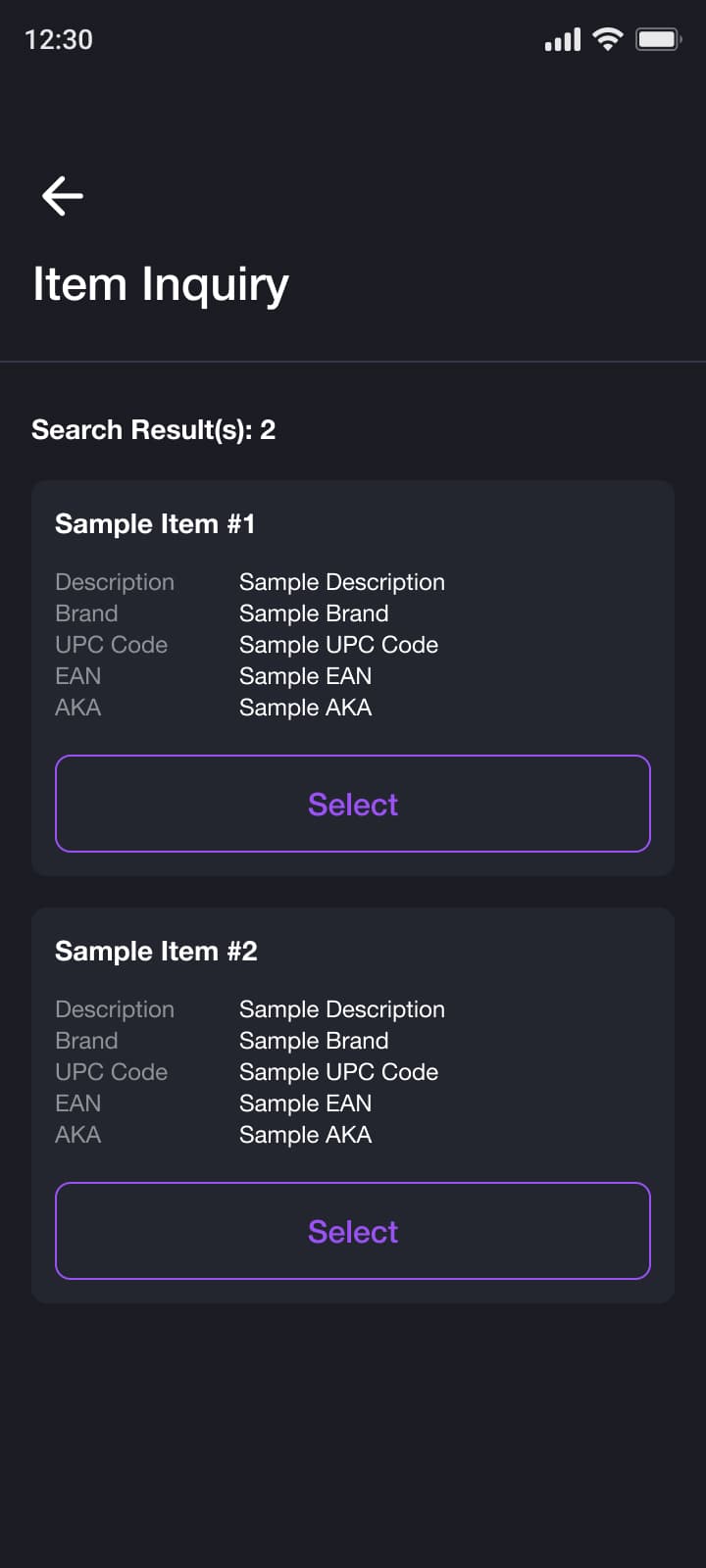
Task: Click the clock showing 12:30
Action: [x=59, y=39]
